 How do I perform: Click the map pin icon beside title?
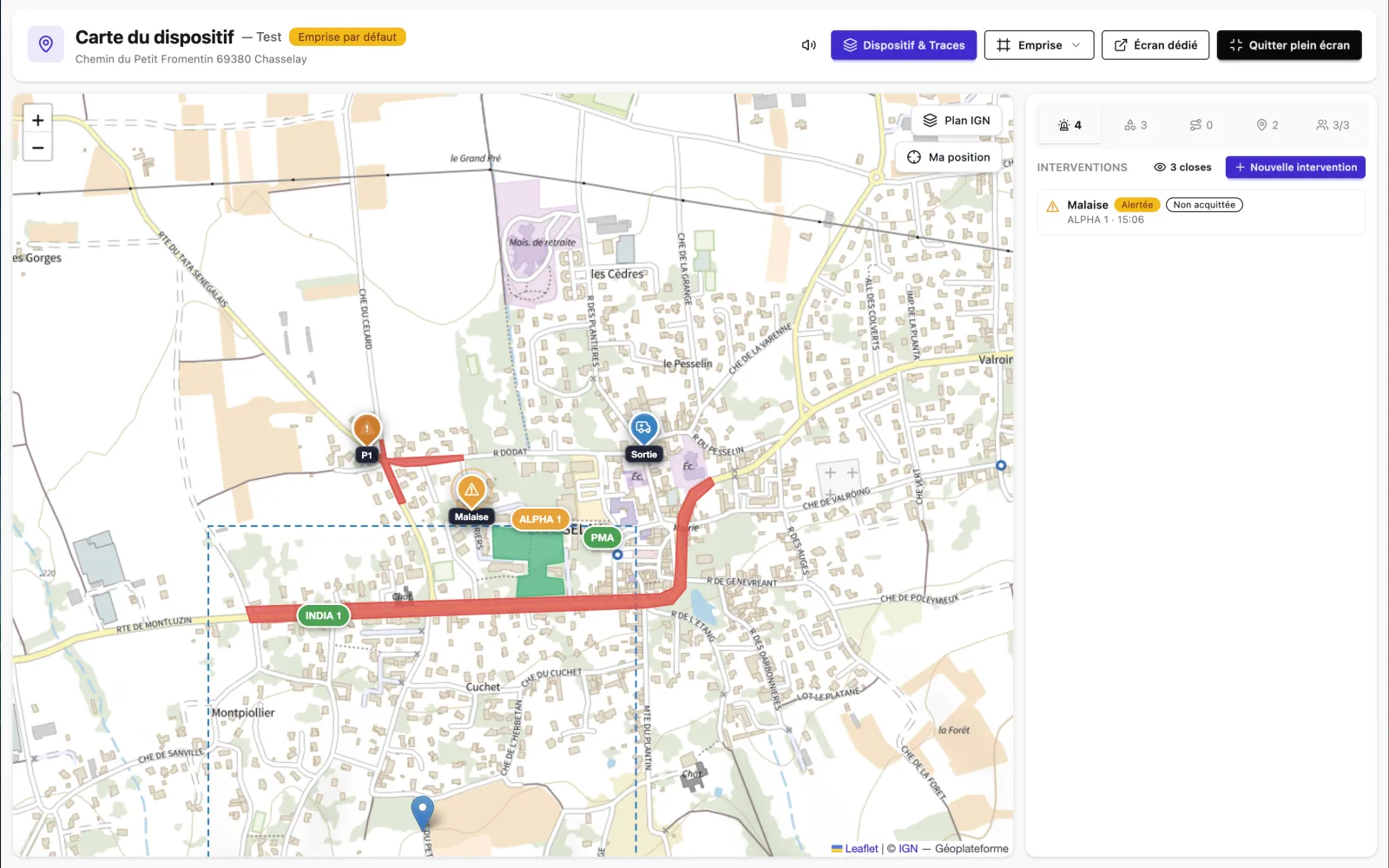pos(46,44)
